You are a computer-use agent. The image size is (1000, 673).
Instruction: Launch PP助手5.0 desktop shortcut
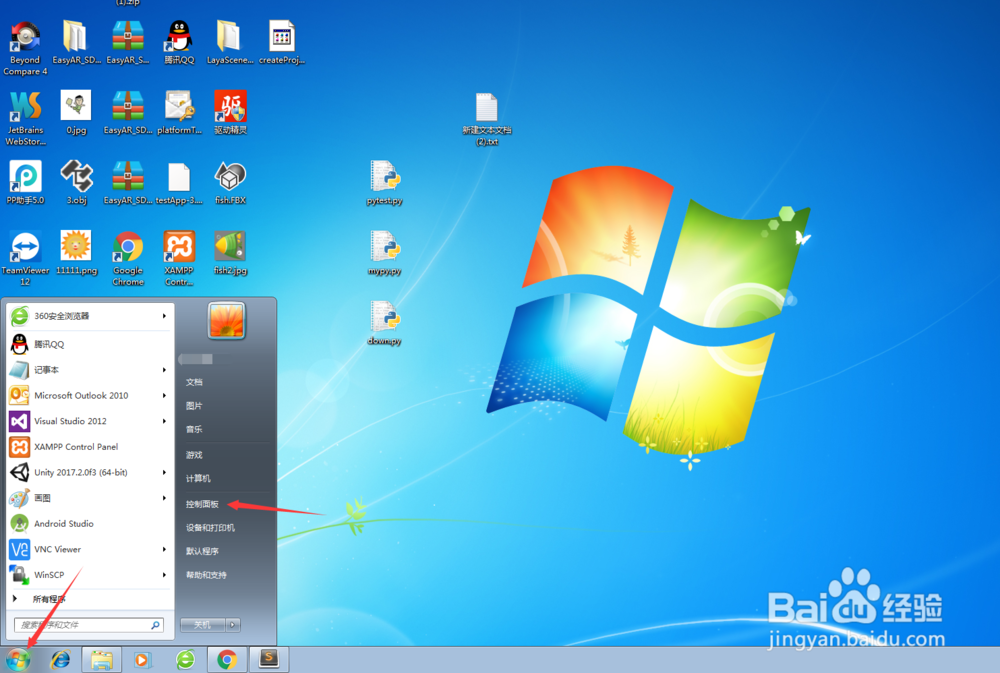click(x=26, y=182)
